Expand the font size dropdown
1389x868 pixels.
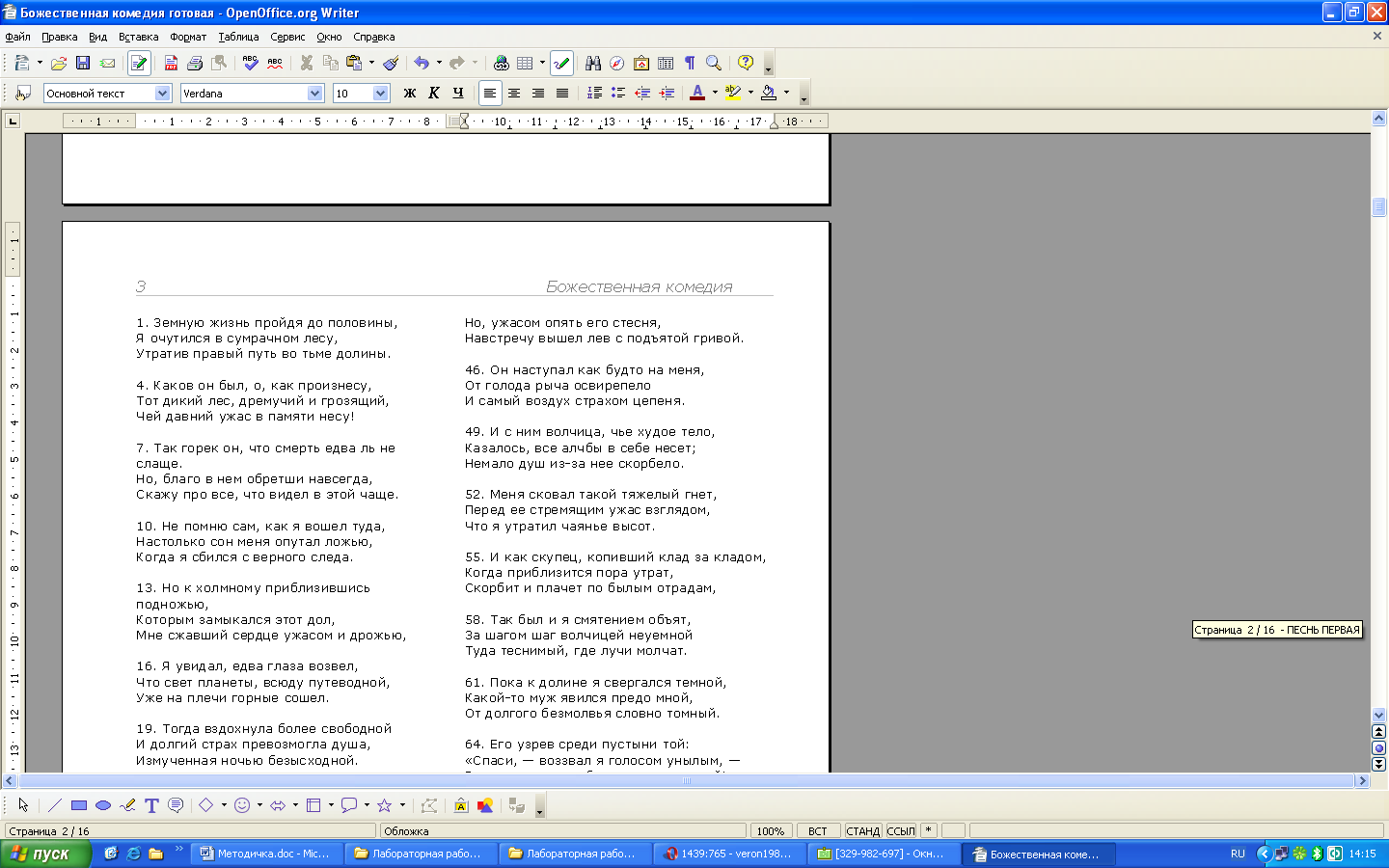coord(380,94)
